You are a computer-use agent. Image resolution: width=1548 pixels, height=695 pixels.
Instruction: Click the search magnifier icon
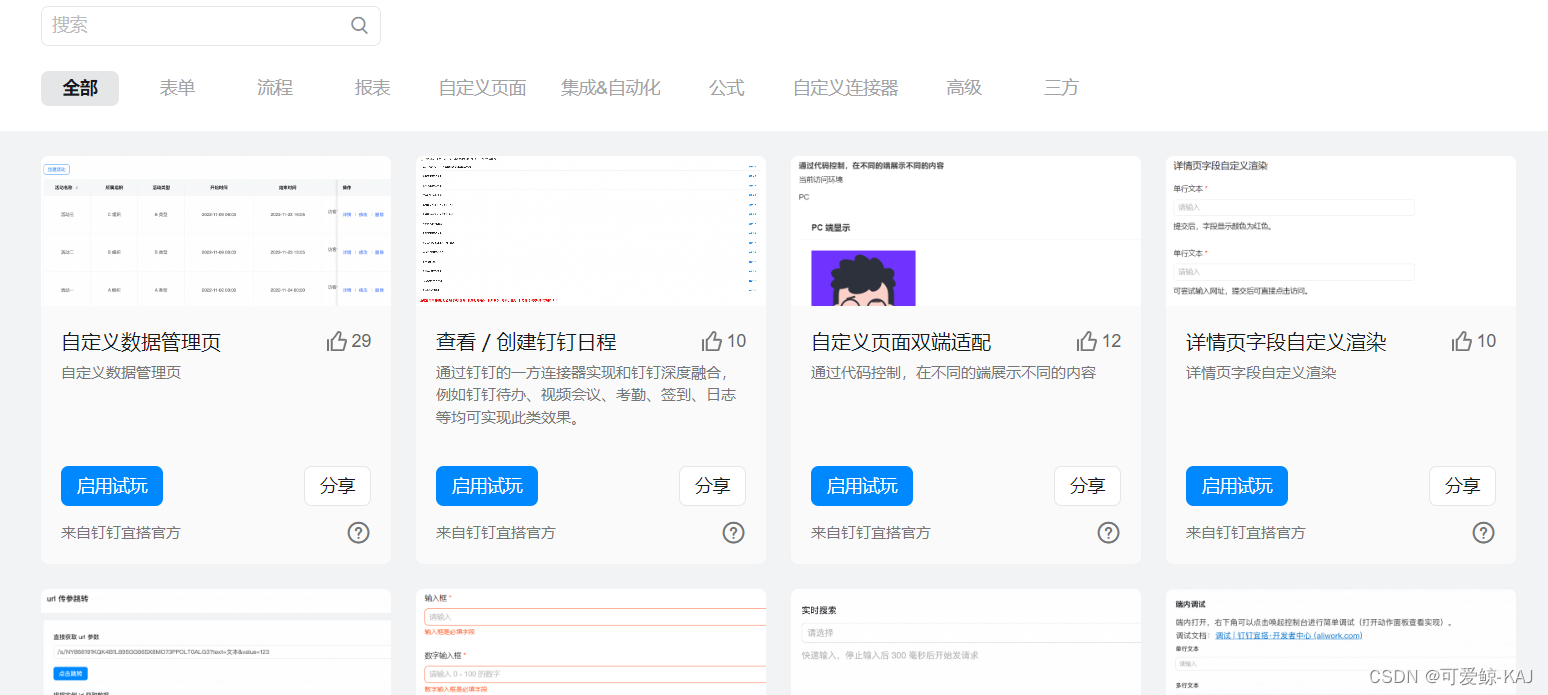[358, 25]
